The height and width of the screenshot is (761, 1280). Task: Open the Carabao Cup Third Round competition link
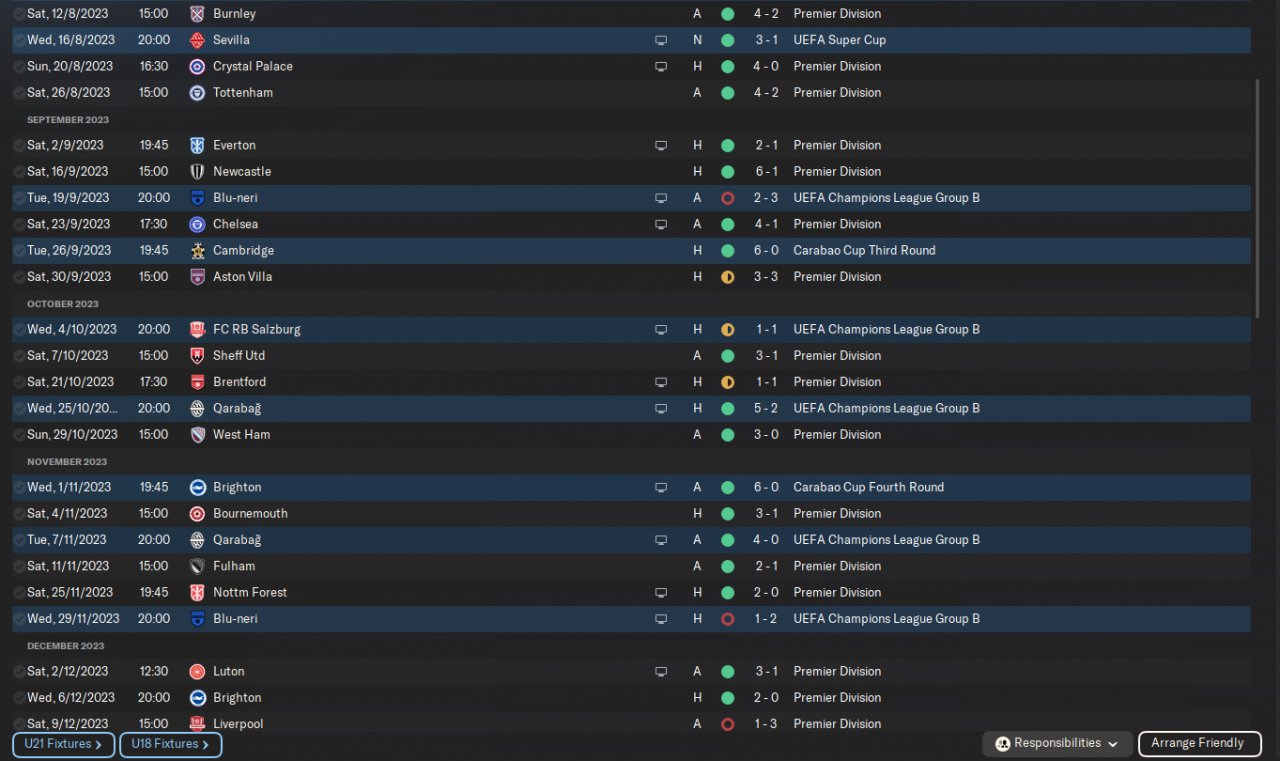coord(864,251)
